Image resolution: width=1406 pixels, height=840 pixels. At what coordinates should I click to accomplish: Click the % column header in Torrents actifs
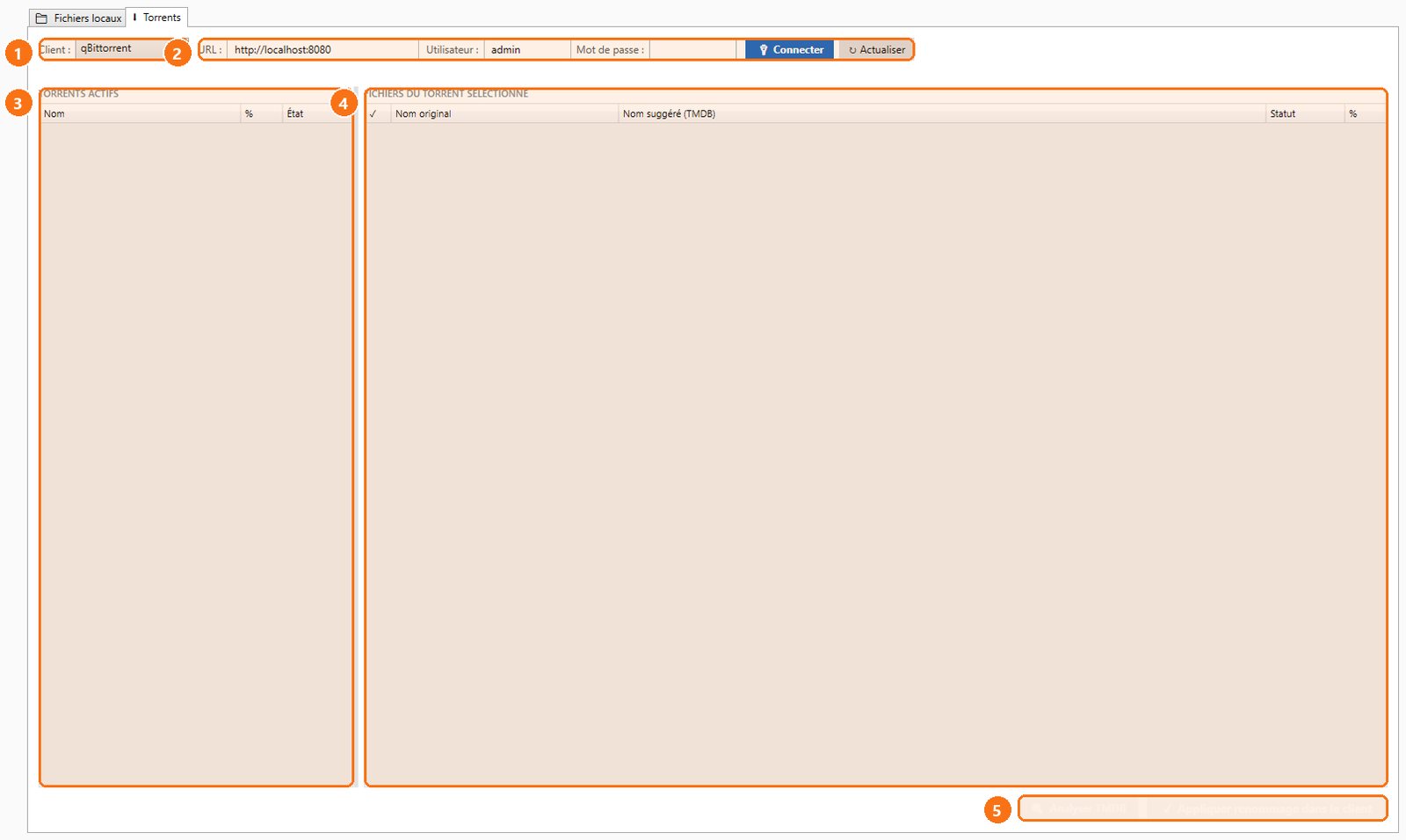[x=262, y=113]
